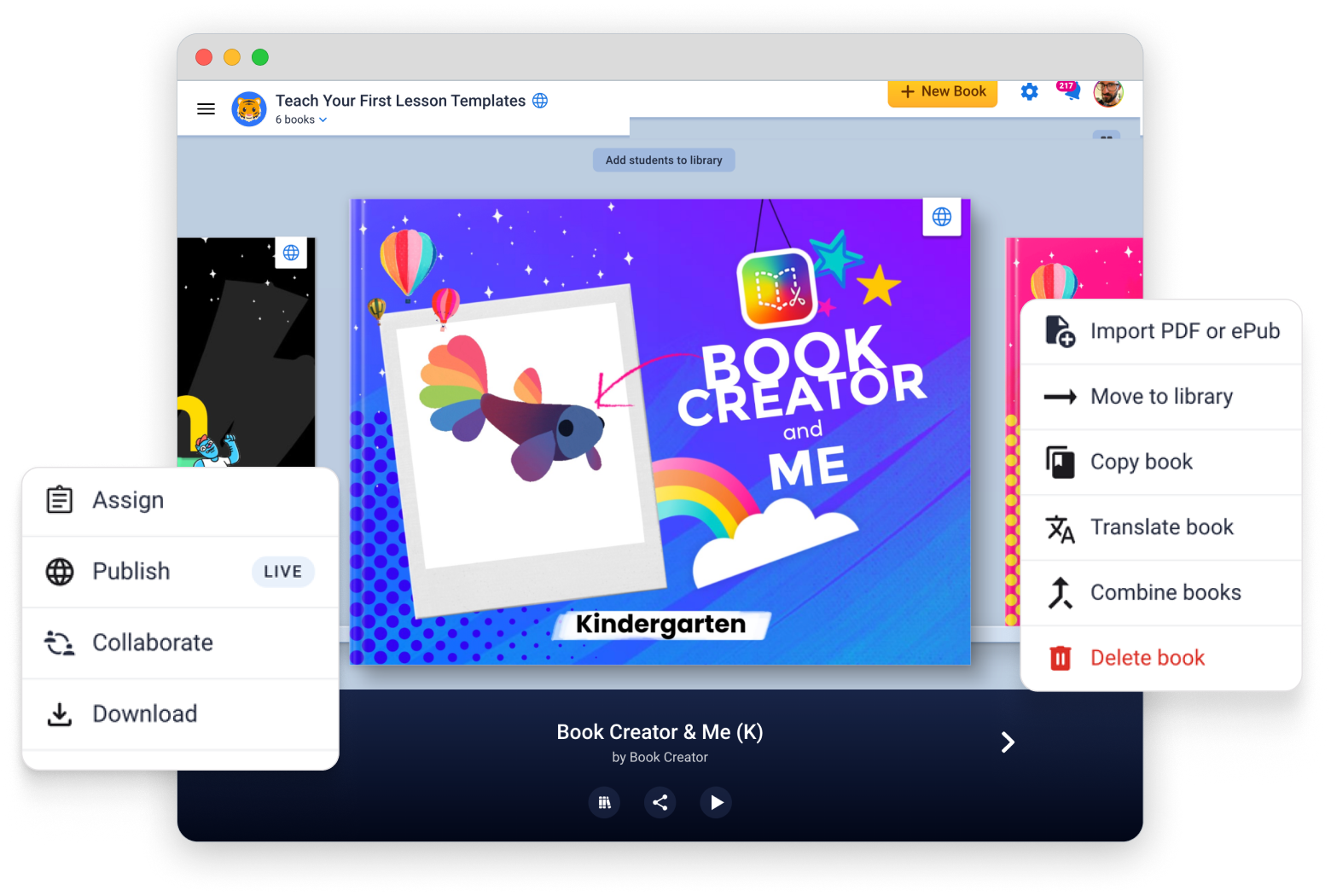Viewport: 1331px width, 896px height.
Task: Click the yellow minimize window button
Action: [232, 57]
